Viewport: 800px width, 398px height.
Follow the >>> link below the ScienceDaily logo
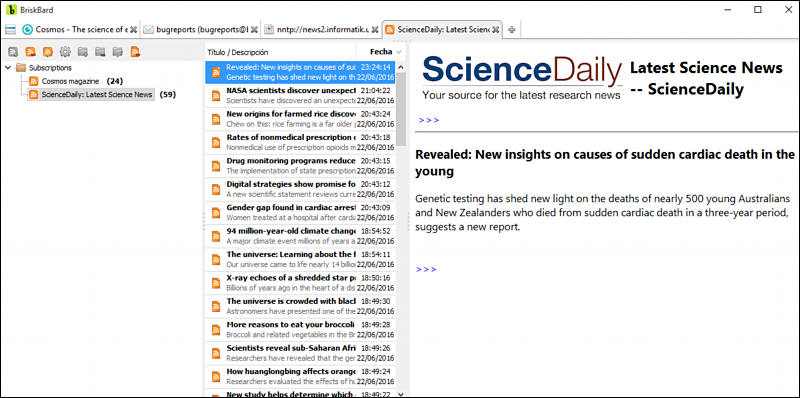click(429, 120)
